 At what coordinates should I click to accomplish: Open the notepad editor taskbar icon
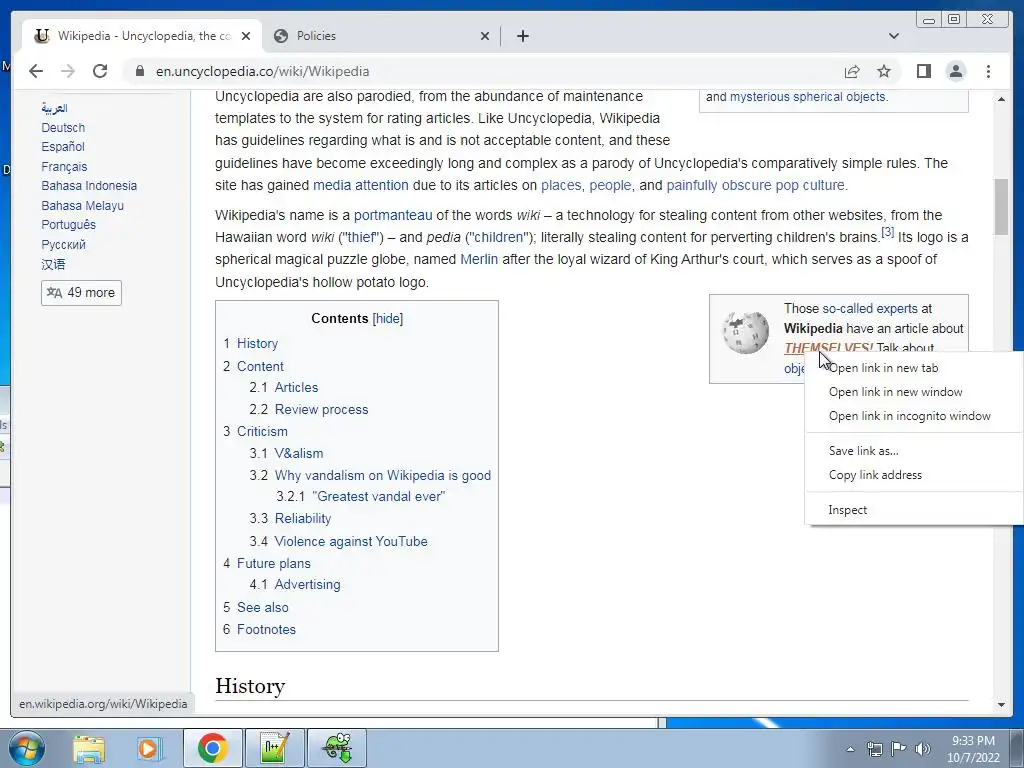(x=274, y=748)
